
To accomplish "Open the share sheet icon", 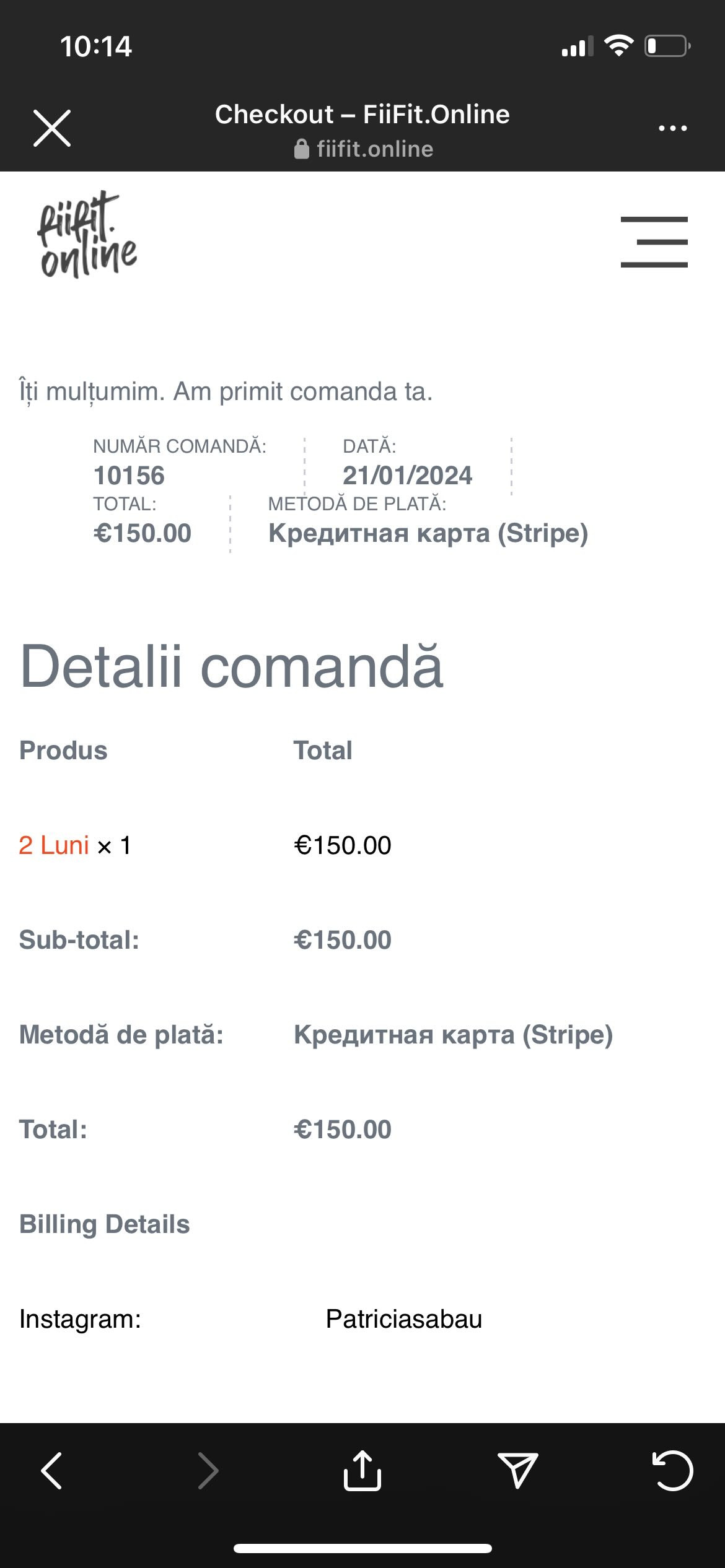I will 362,1471.
